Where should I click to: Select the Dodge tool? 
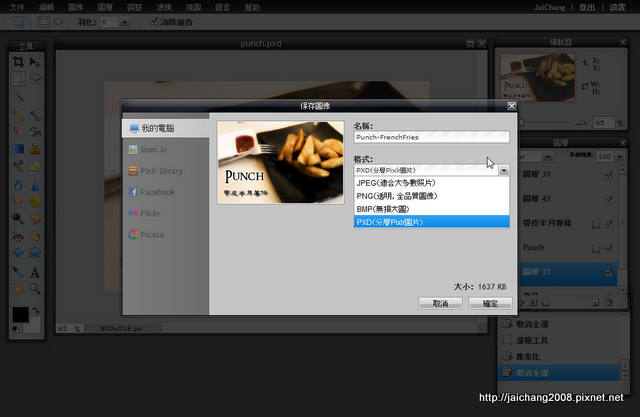18,218
